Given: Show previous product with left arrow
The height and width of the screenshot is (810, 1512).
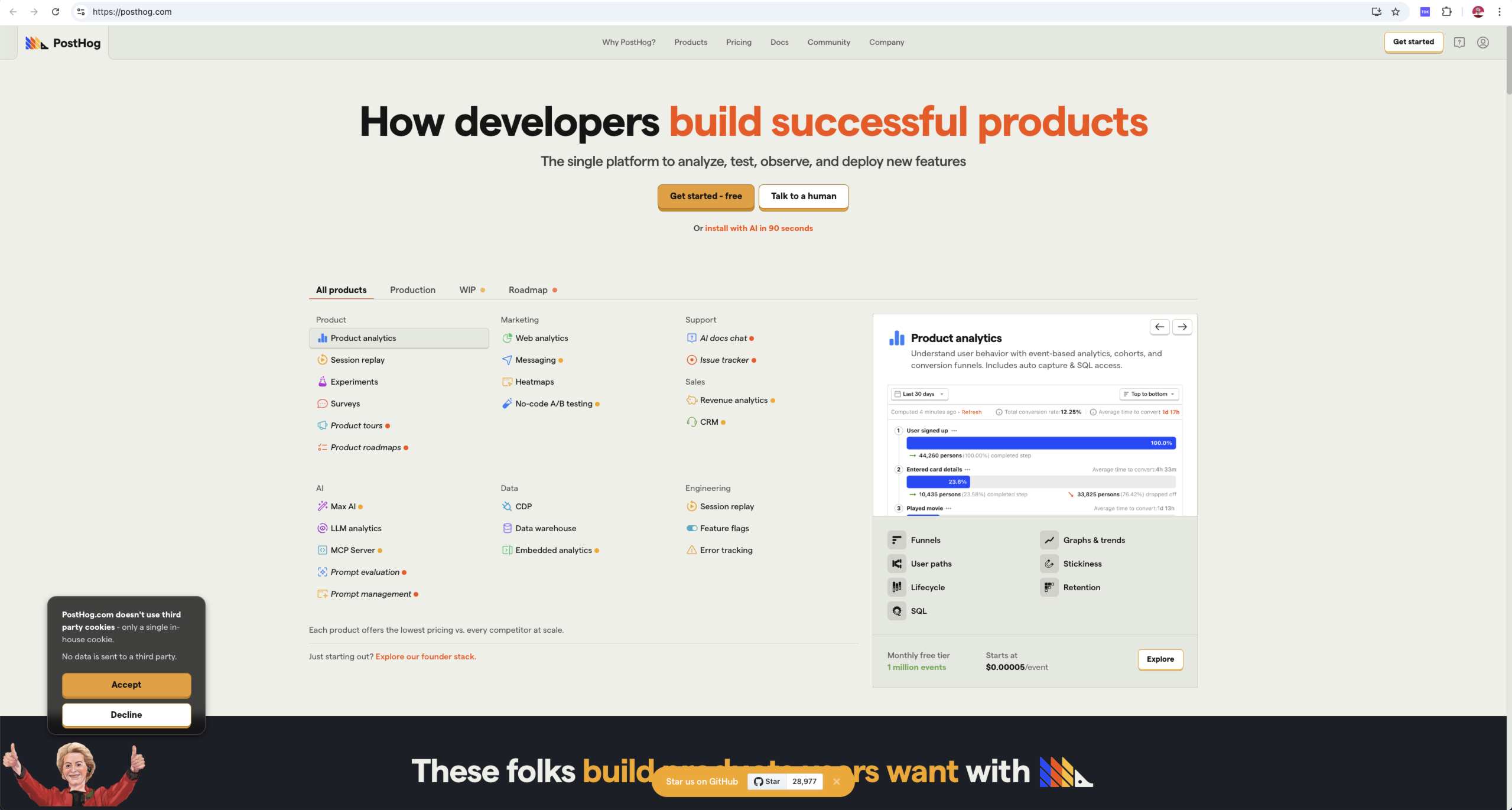Looking at the screenshot, I should [1159, 327].
